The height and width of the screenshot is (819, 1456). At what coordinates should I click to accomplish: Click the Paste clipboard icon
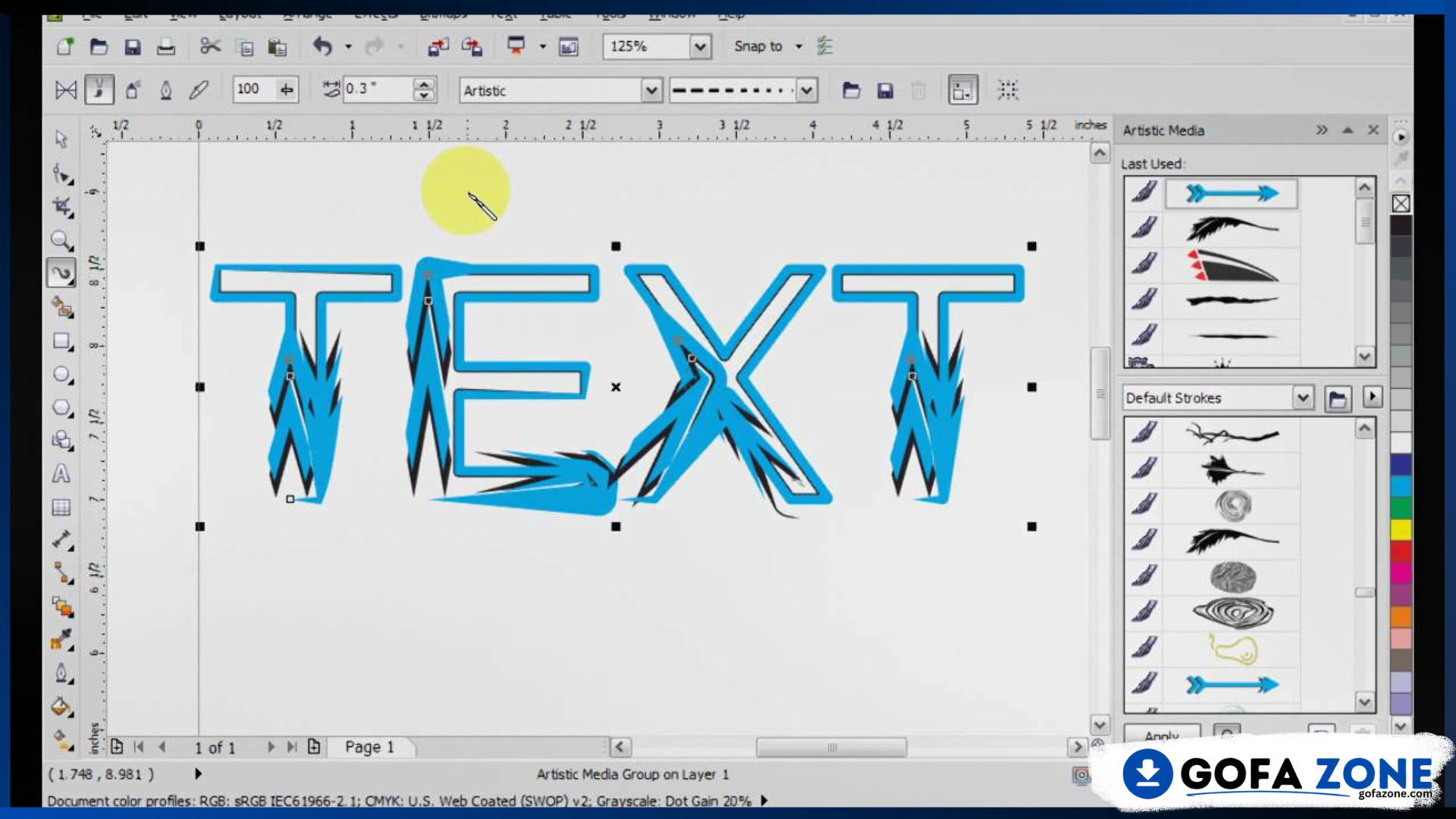pos(278,47)
